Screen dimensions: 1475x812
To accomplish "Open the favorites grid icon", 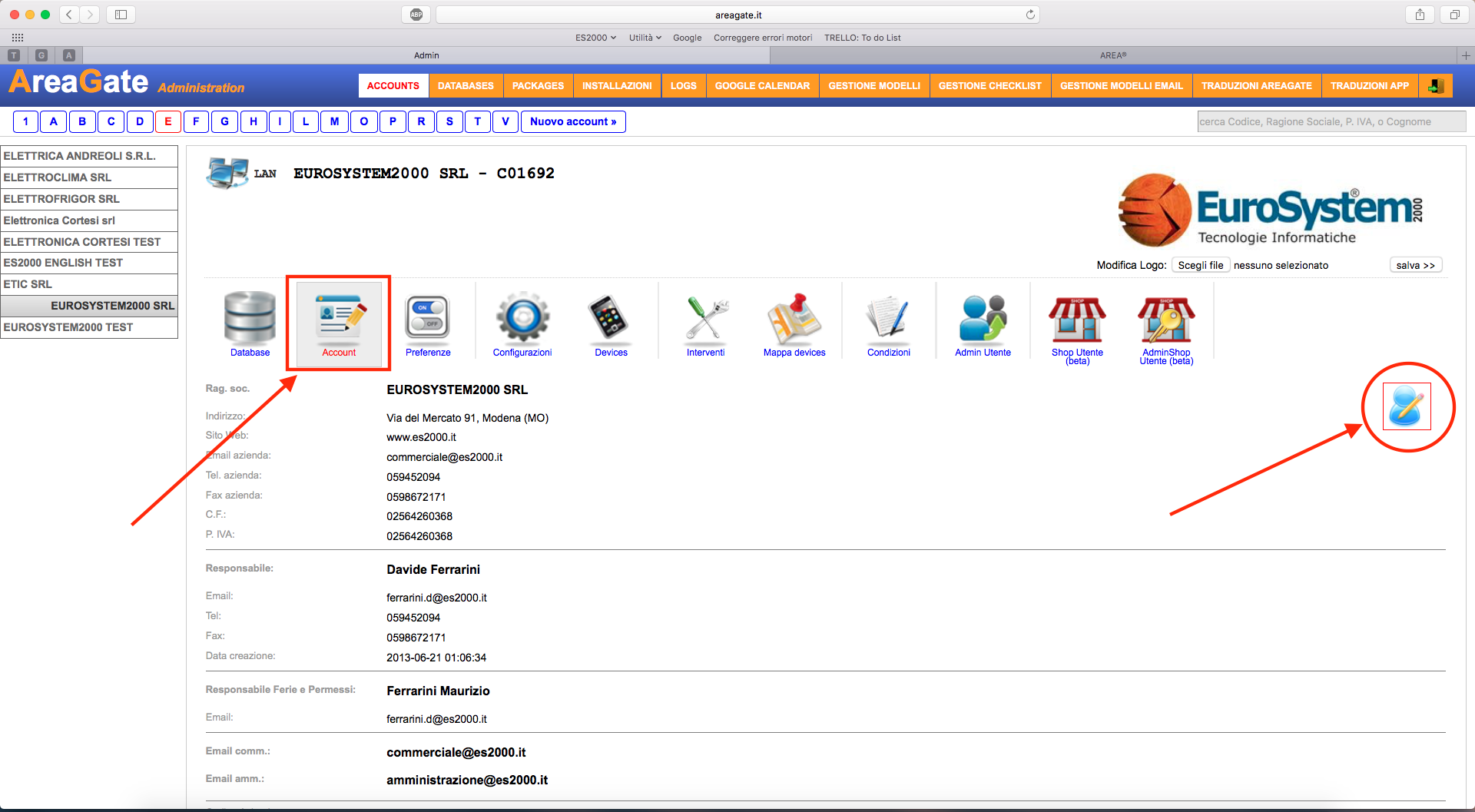I will coord(18,37).
